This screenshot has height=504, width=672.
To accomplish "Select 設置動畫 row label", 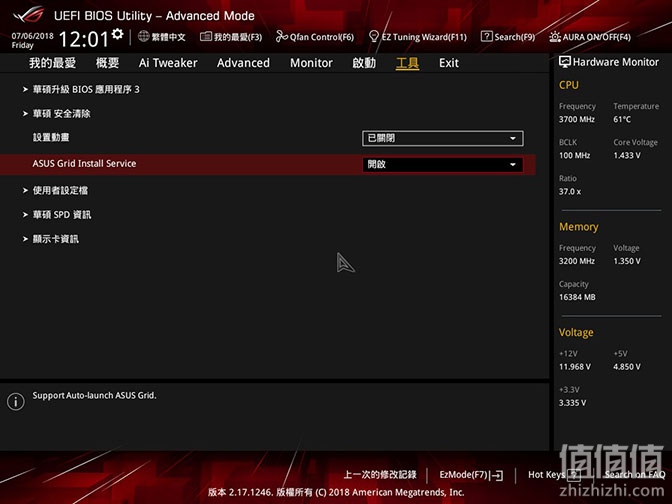I will click(51, 138).
